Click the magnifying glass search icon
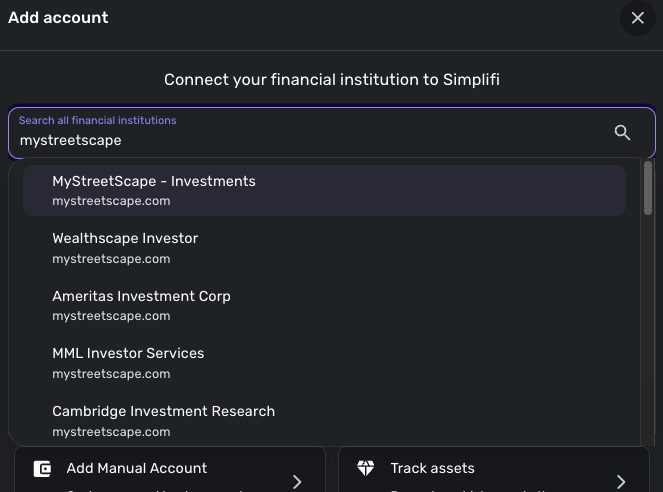The image size is (663, 492). coord(622,133)
